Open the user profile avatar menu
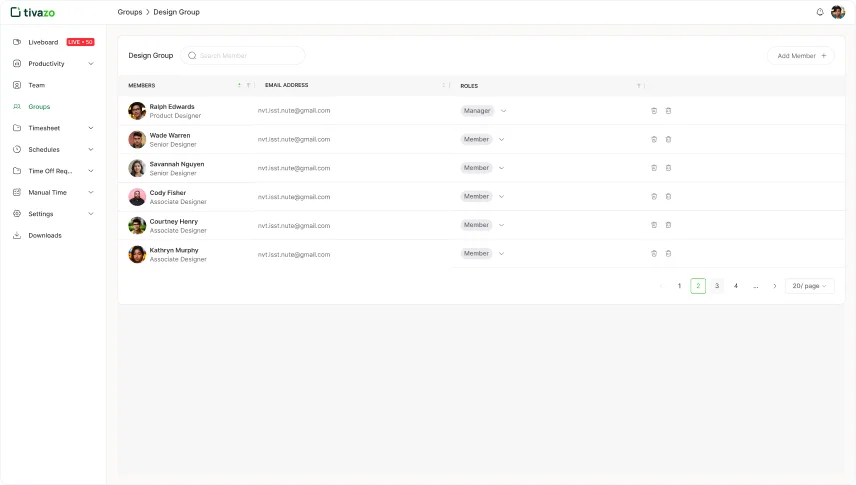856x485 pixels. click(838, 12)
